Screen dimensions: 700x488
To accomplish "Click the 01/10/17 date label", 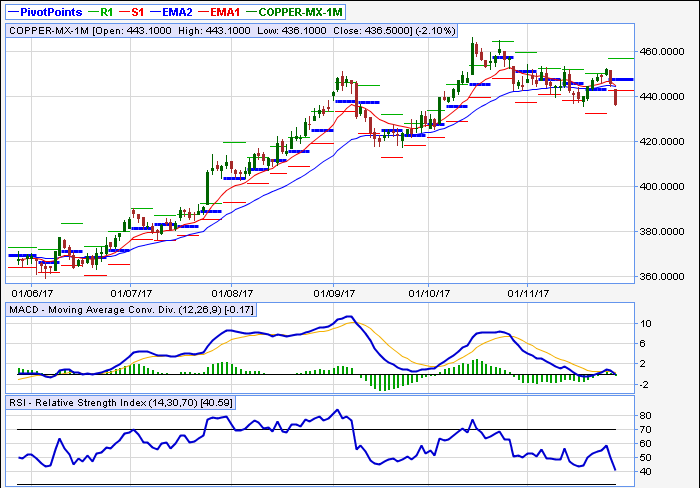I will [x=429, y=293].
